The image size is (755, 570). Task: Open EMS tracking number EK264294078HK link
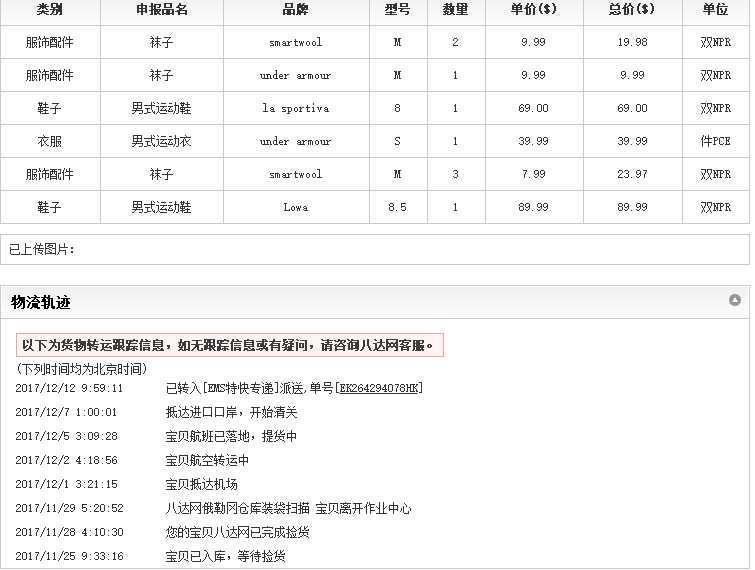379,388
